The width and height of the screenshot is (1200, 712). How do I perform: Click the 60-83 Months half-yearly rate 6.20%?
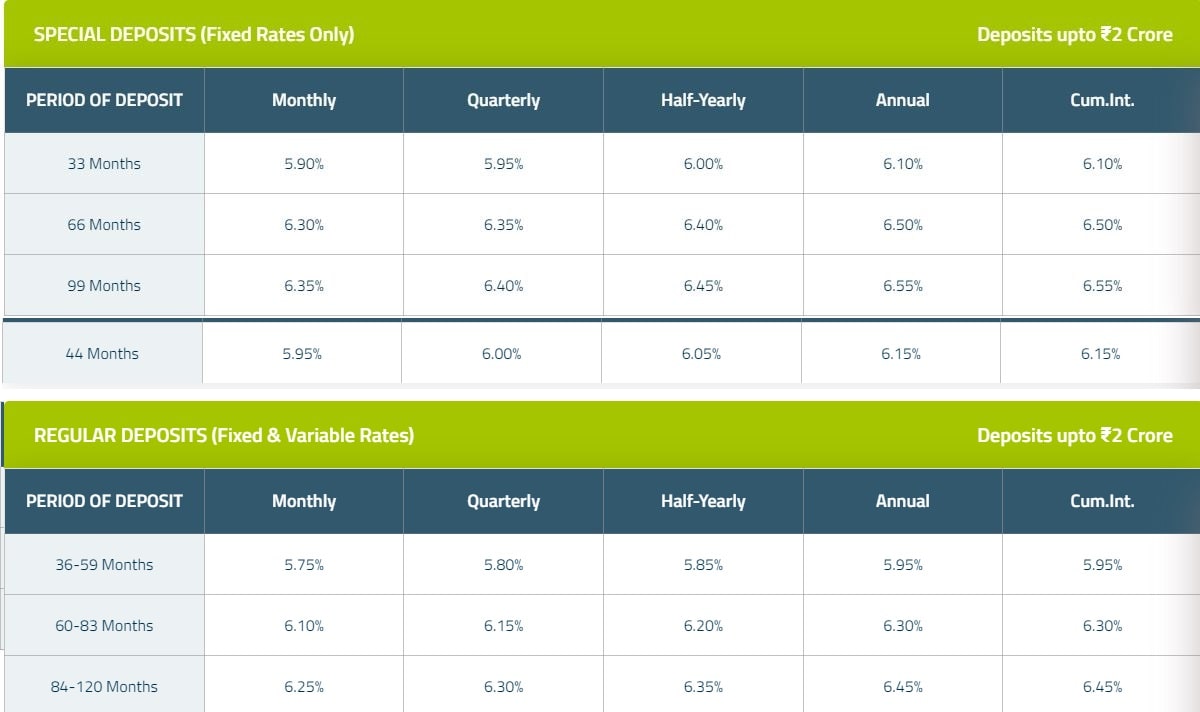point(703,626)
